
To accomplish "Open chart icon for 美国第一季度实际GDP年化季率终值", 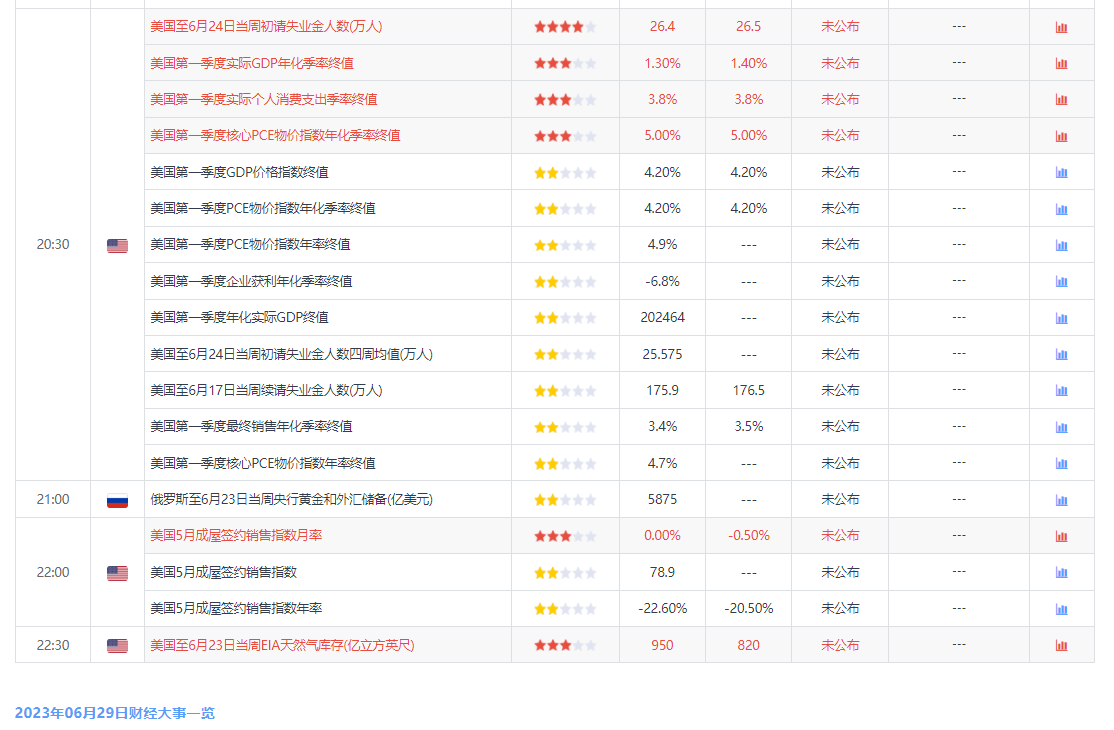I will (x=1061, y=63).
